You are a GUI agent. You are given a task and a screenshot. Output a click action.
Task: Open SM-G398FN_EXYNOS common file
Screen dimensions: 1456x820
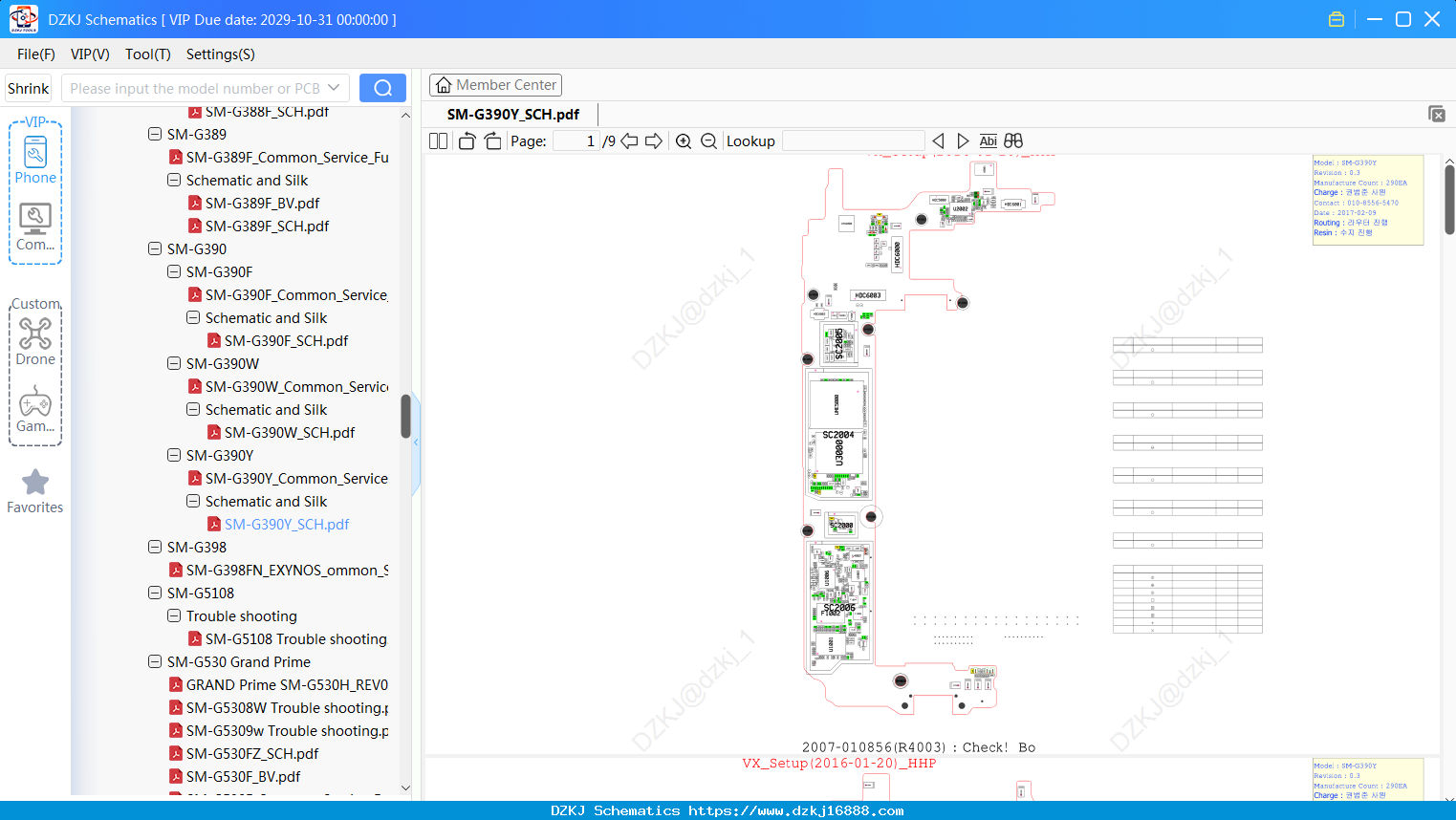[x=278, y=570]
